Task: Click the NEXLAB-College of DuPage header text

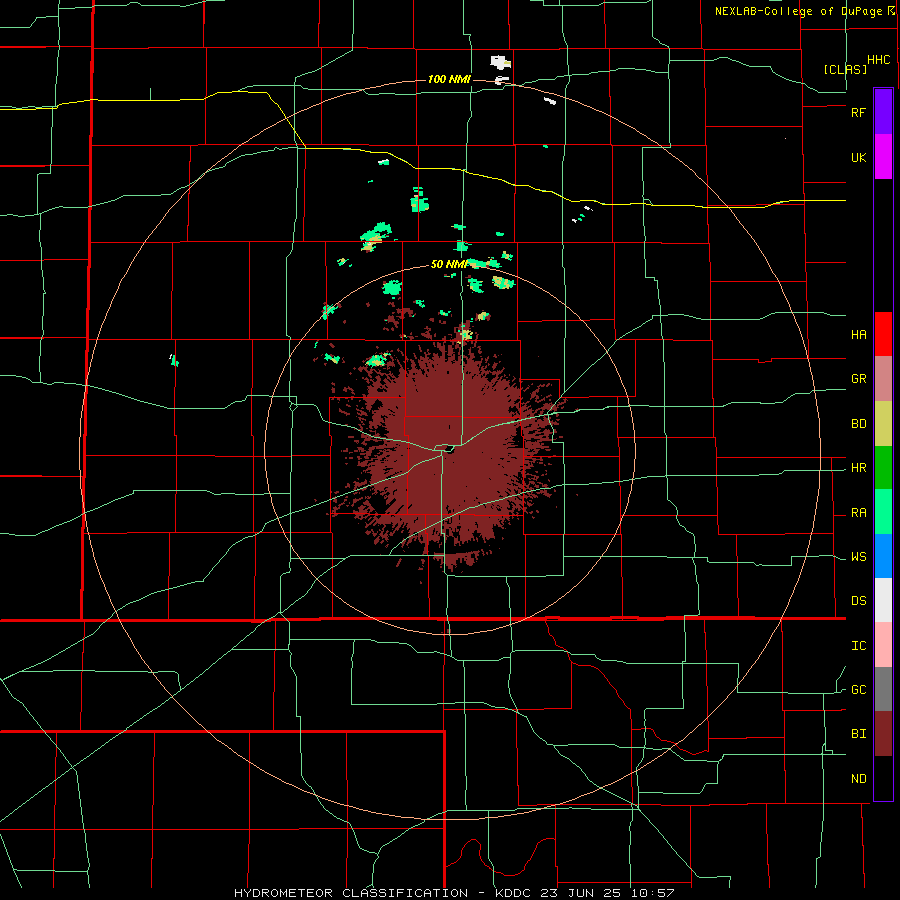Action: tap(798, 11)
